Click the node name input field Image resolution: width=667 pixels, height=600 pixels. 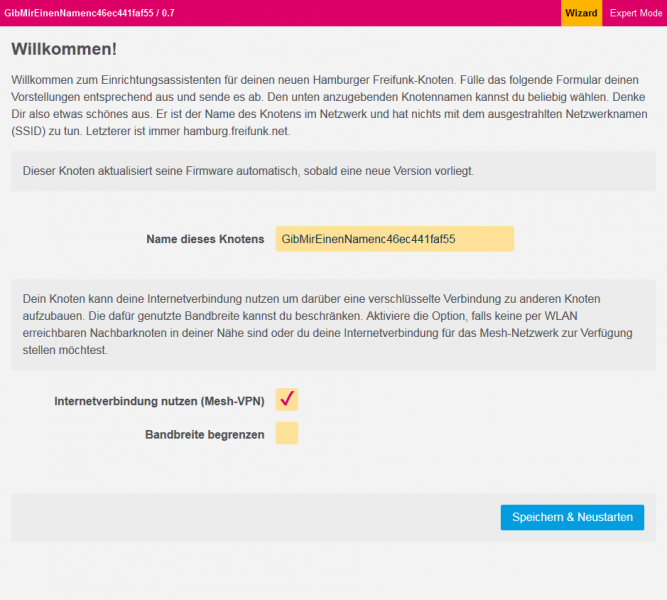point(394,239)
